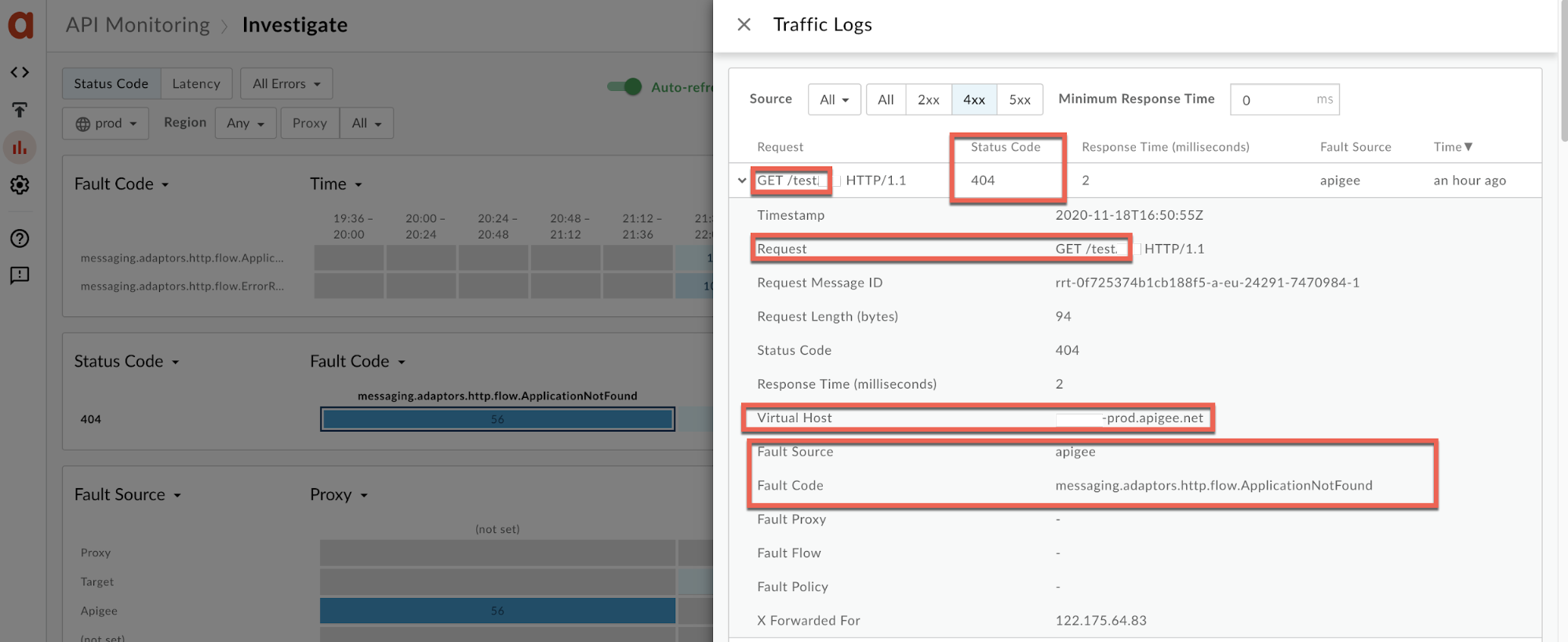The width and height of the screenshot is (1568, 642).
Task: Click the 404 status code row label
Action: (91, 419)
